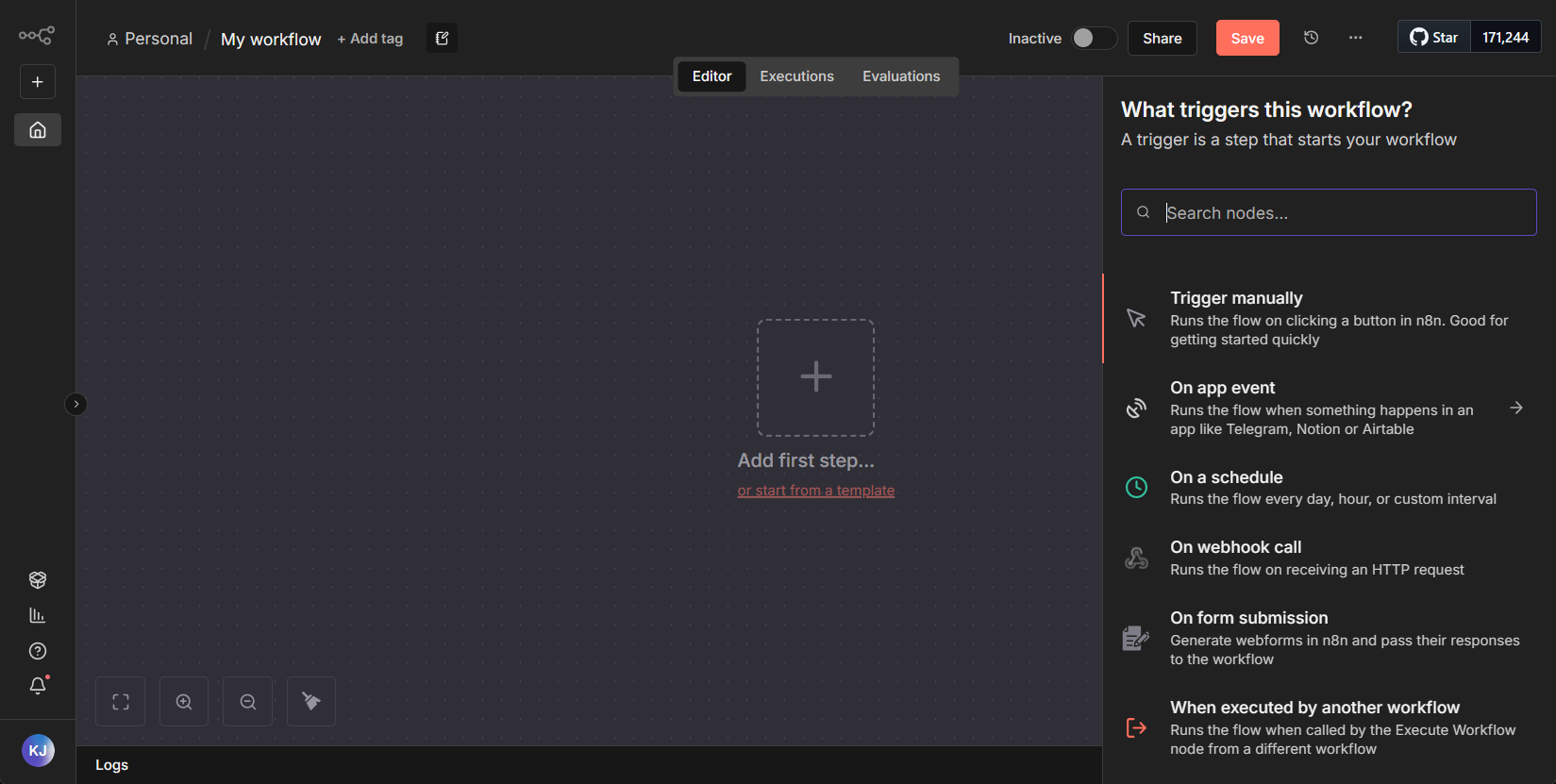The width and height of the screenshot is (1556, 784).
Task: Expand the On app event trigger
Action: click(1515, 408)
